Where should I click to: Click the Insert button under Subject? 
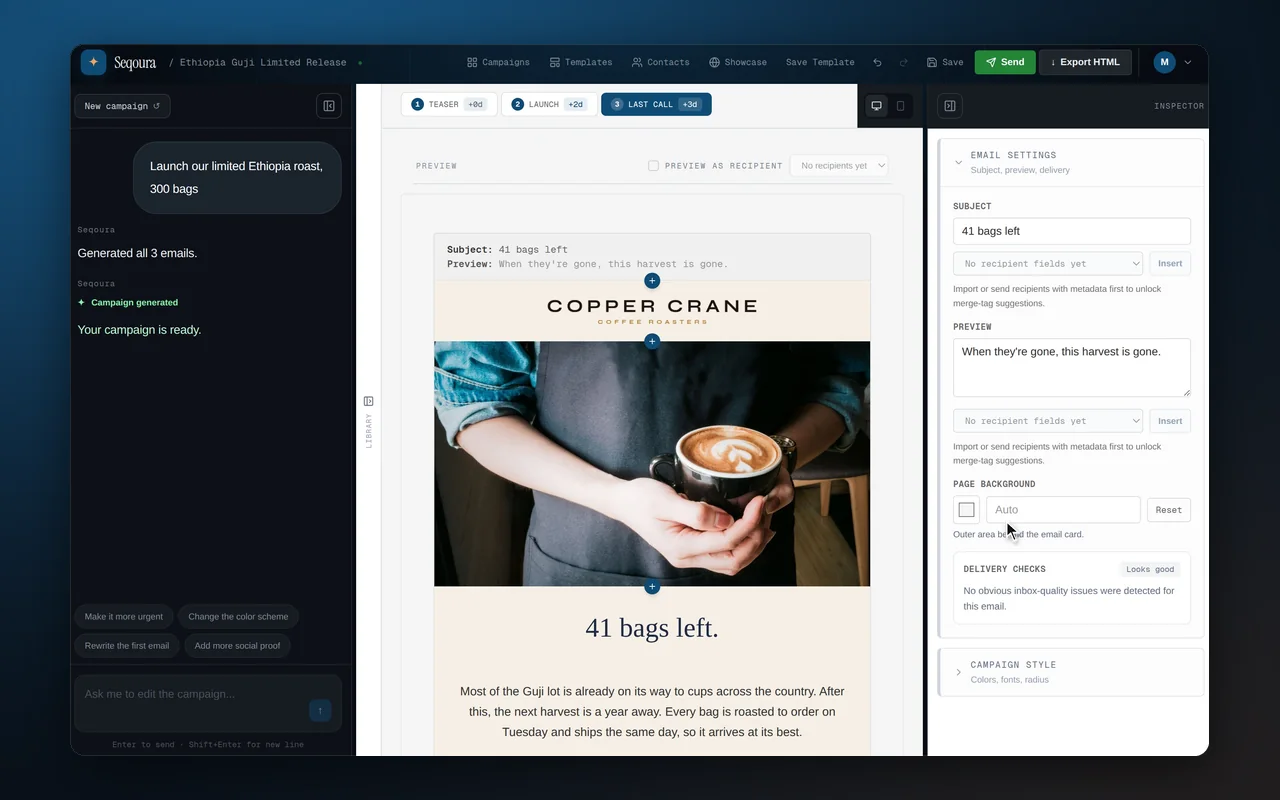1170,264
